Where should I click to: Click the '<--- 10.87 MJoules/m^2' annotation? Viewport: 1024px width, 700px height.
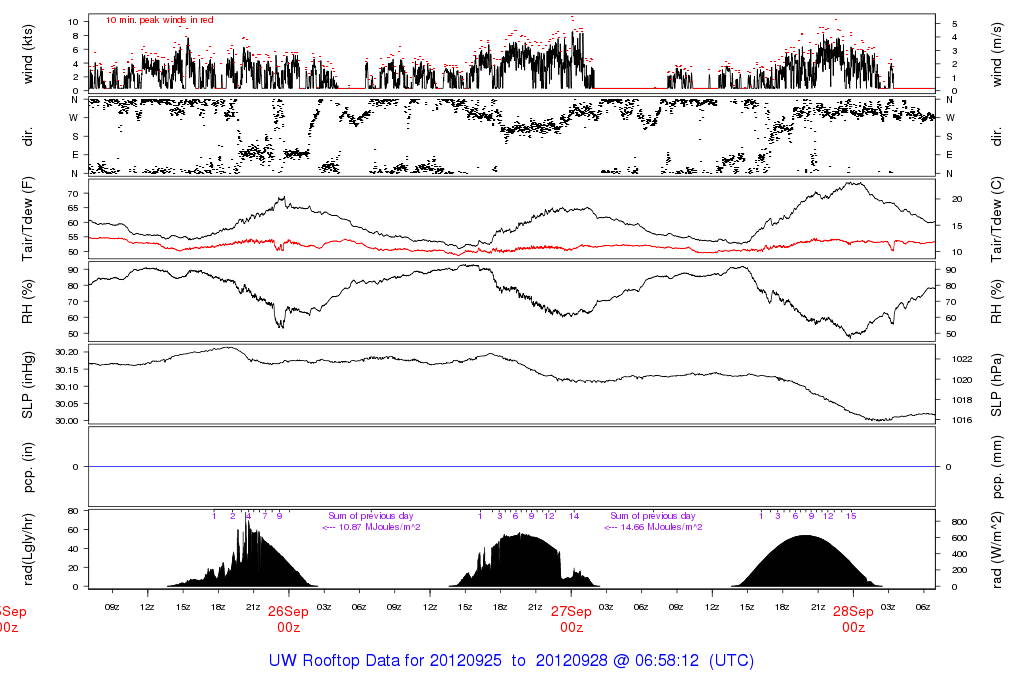coord(371,527)
